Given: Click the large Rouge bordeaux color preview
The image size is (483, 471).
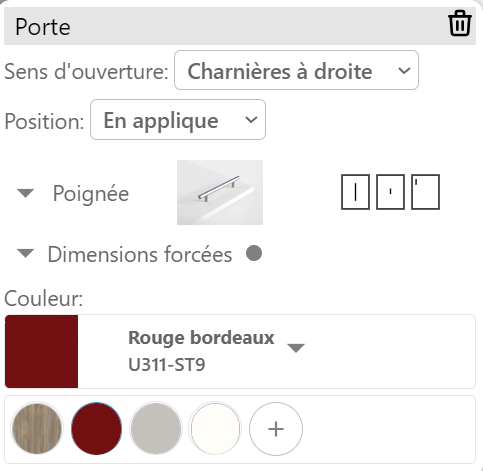Looking at the screenshot, I should 41,351.
